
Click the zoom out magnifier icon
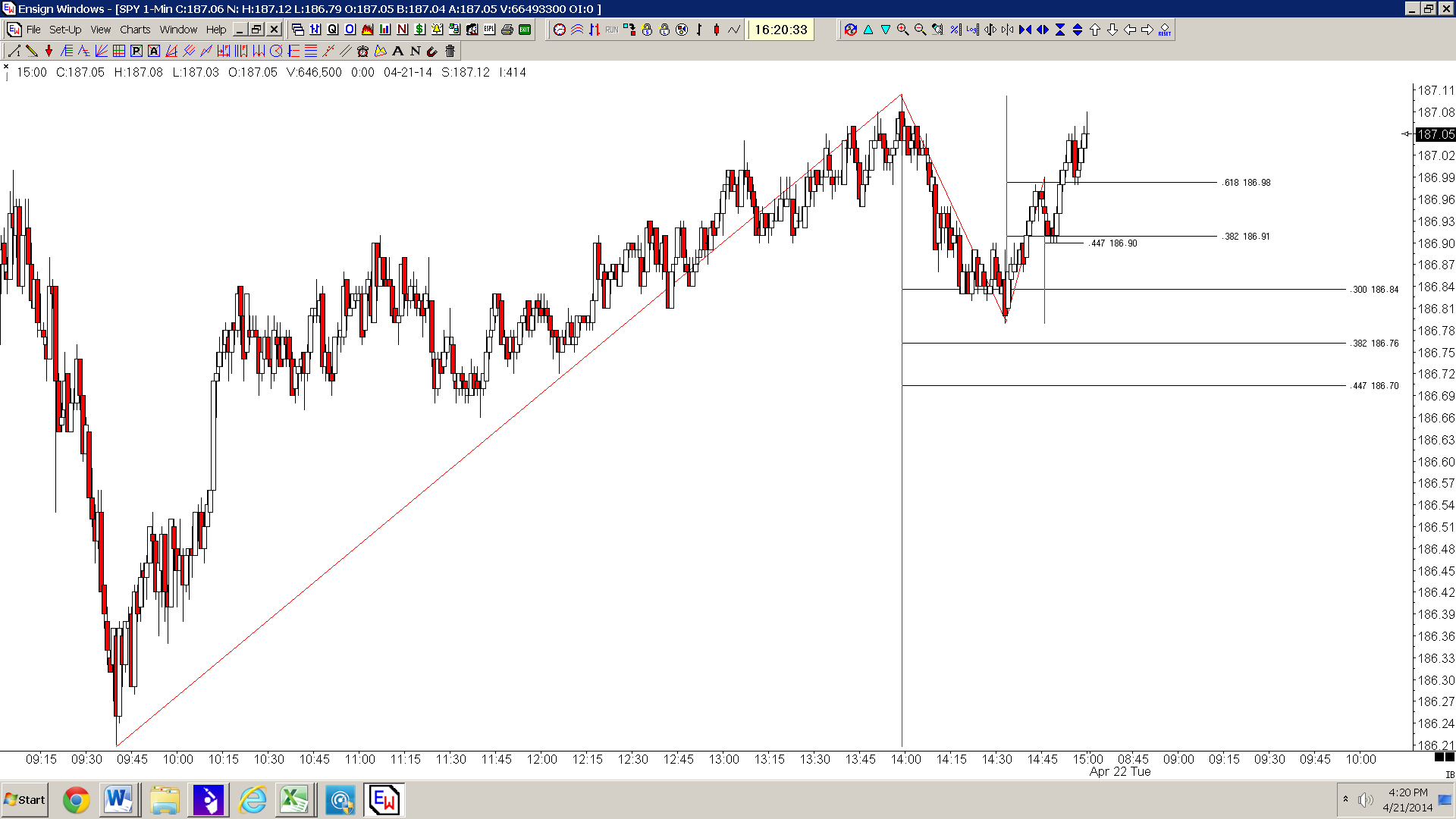coord(920,30)
